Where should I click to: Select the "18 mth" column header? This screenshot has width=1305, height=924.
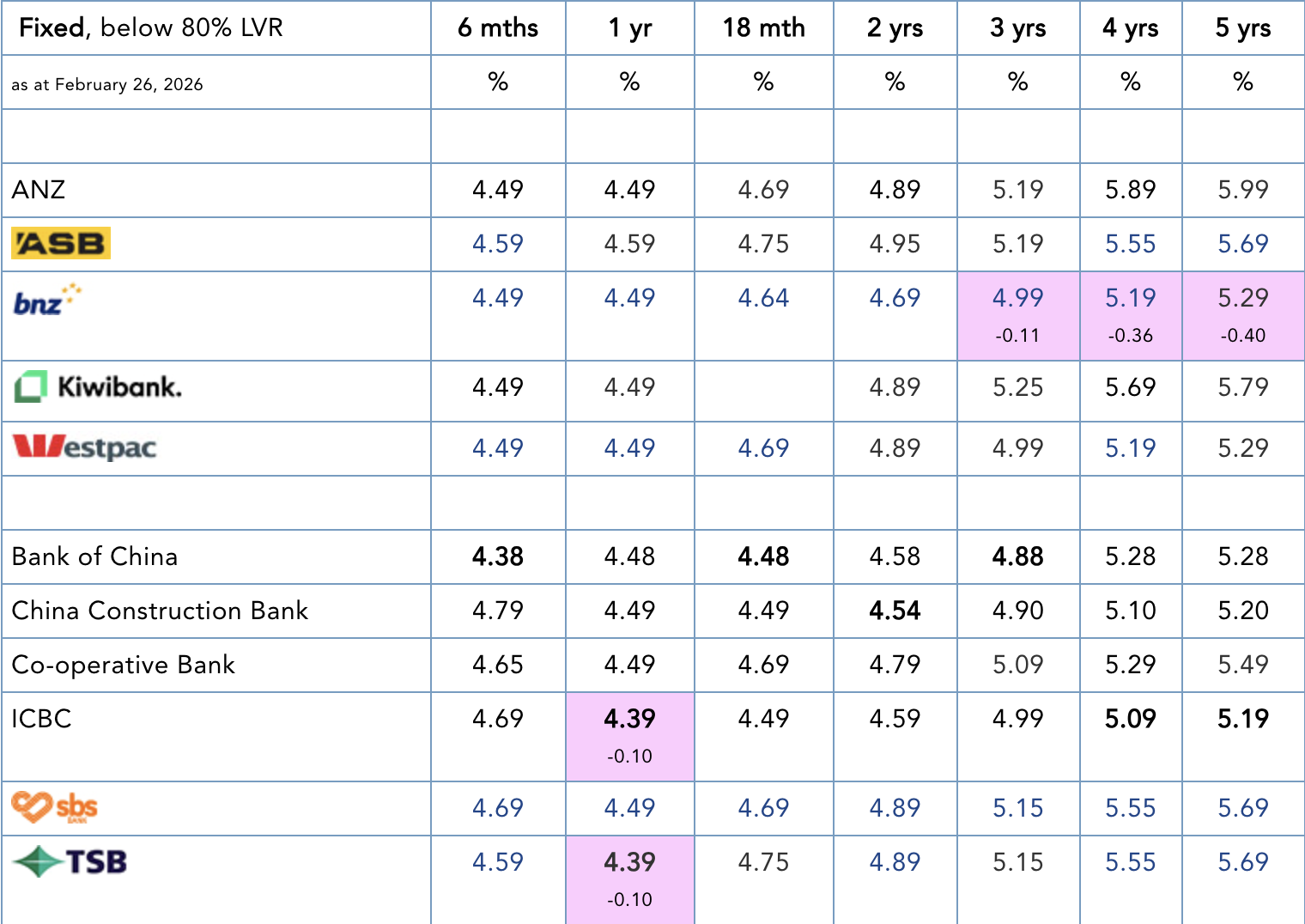(x=764, y=28)
